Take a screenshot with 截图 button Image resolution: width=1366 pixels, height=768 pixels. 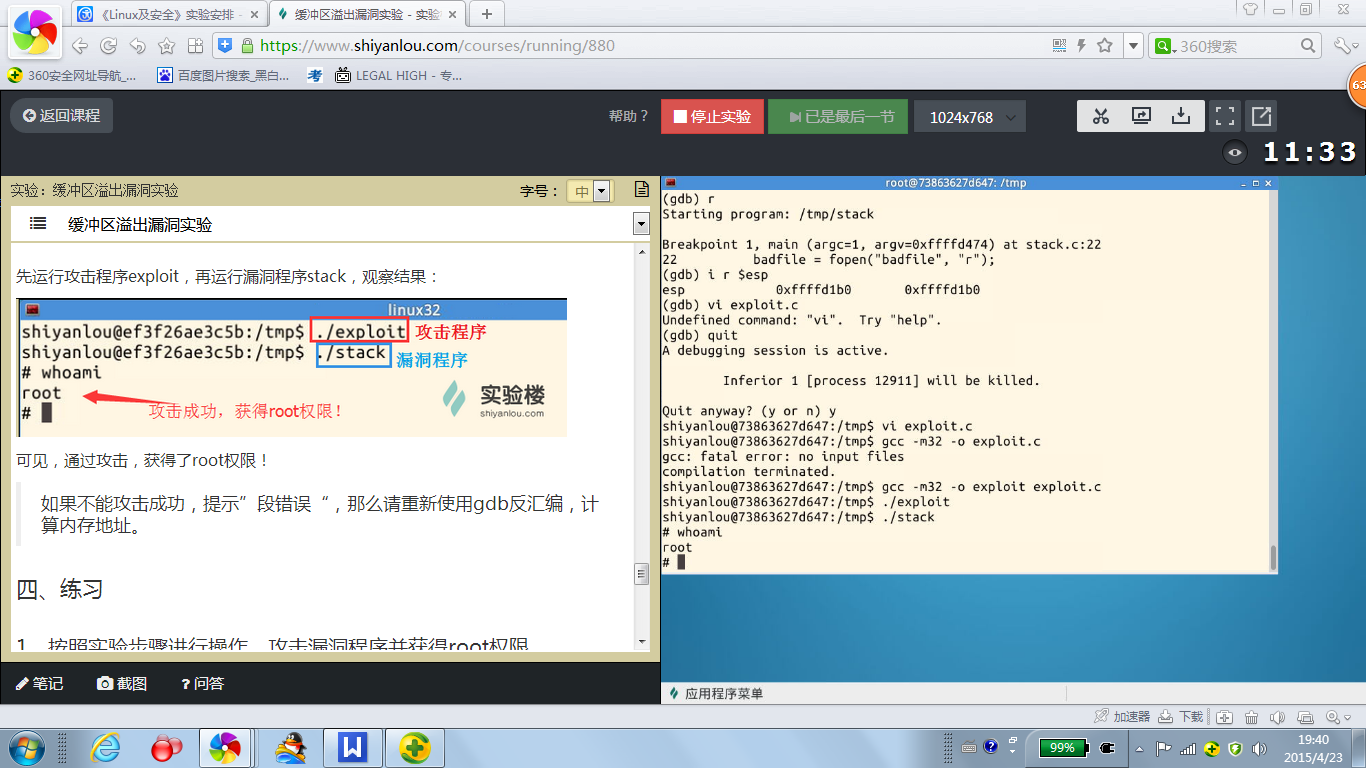point(122,683)
